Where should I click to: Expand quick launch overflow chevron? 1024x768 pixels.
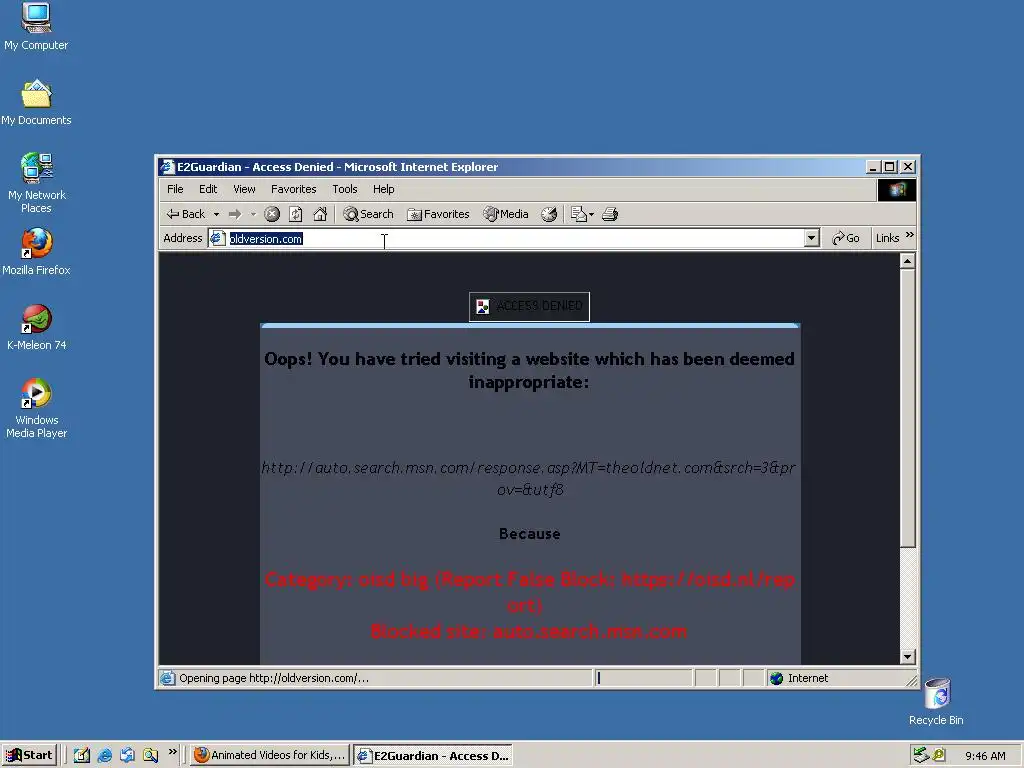click(172, 752)
